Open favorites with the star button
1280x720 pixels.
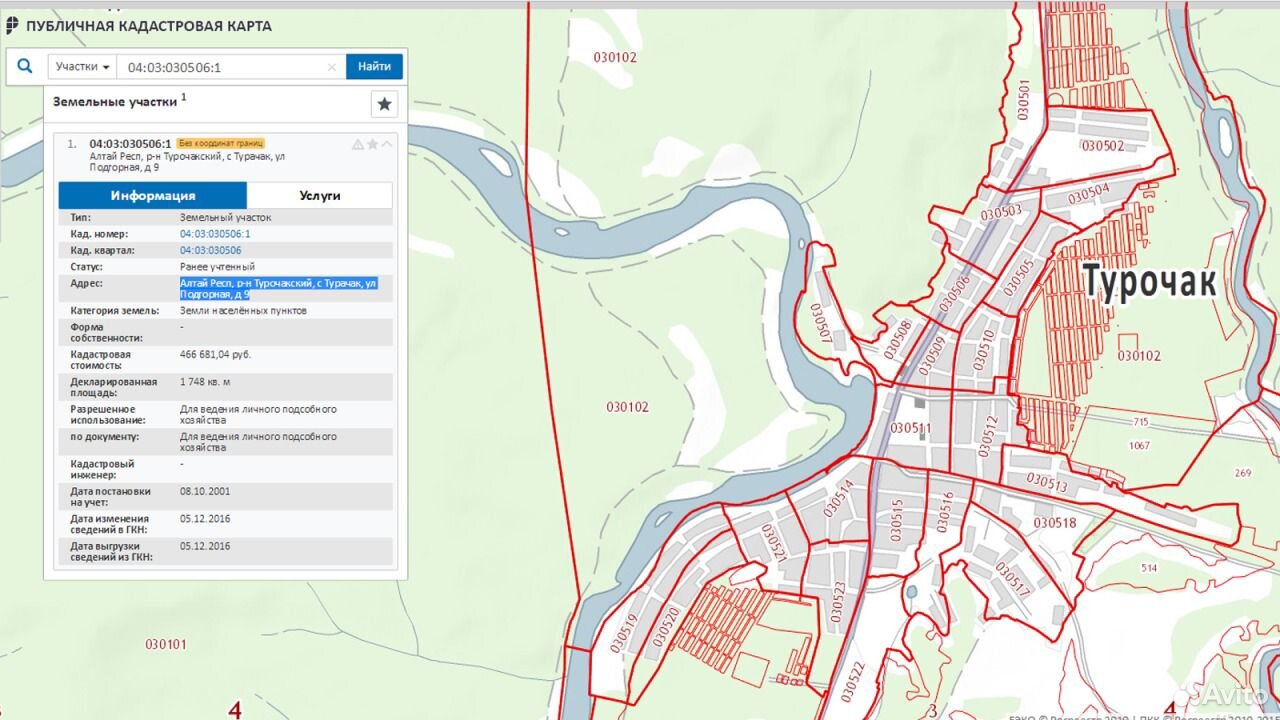click(385, 104)
